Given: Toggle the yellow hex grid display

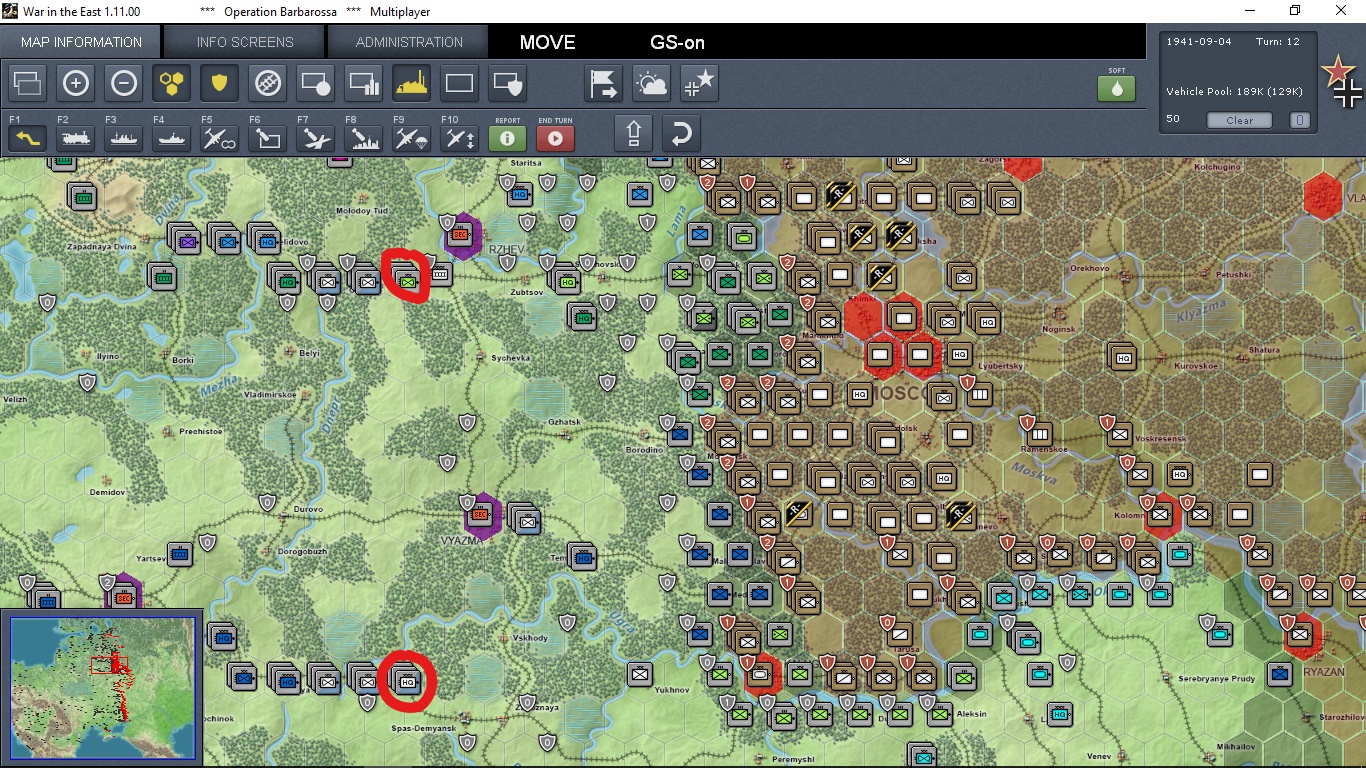Looking at the screenshot, I should [x=171, y=84].
